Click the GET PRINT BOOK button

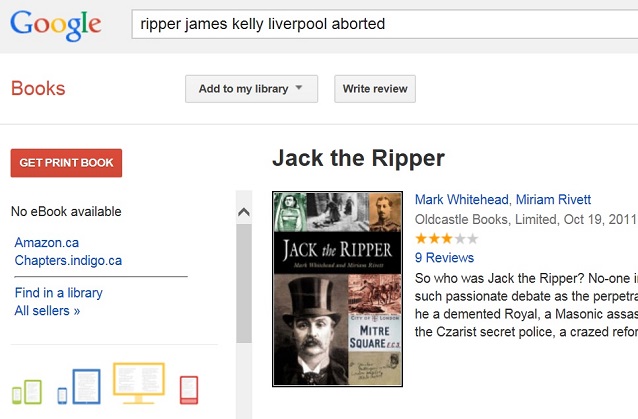[x=66, y=163]
